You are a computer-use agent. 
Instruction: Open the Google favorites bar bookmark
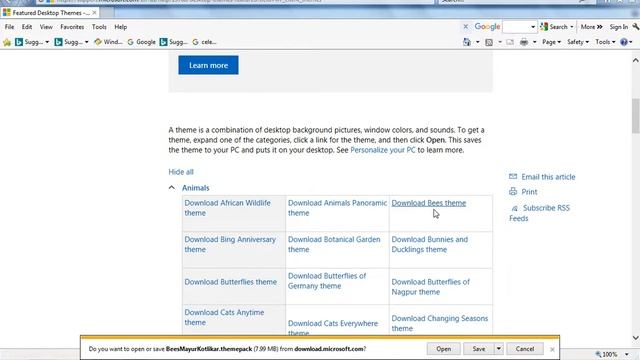pos(141,42)
